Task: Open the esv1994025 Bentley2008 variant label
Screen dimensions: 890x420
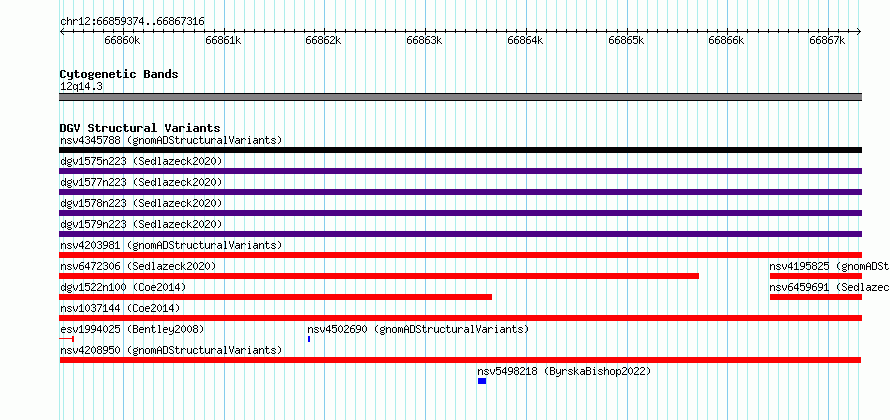Action: pyautogui.click(x=132, y=329)
